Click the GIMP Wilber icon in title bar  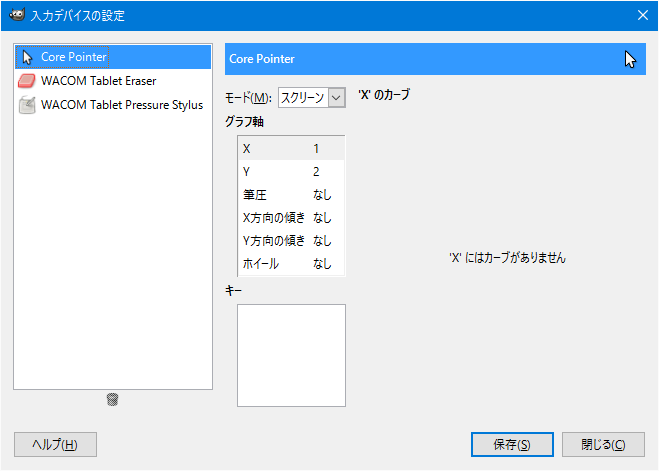(x=16, y=15)
